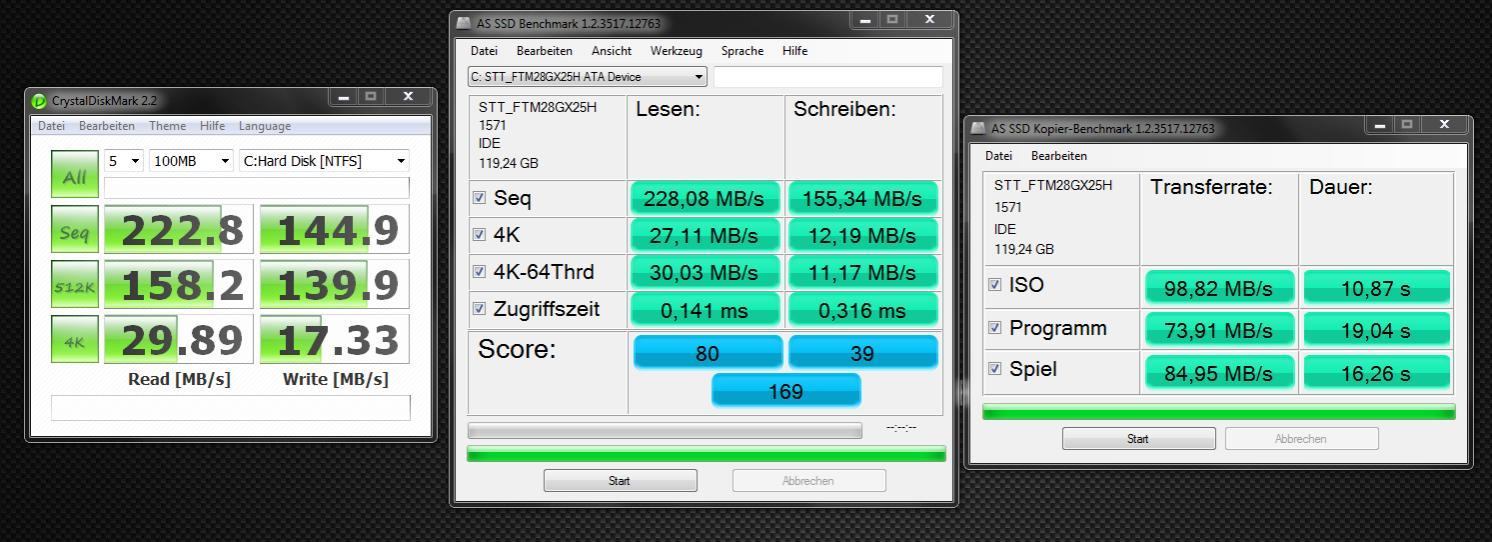This screenshot has height=542, width=1492.
Task: Click the 144.9 sequential write result
Action: pyautogui.click(x=335, y=231)
